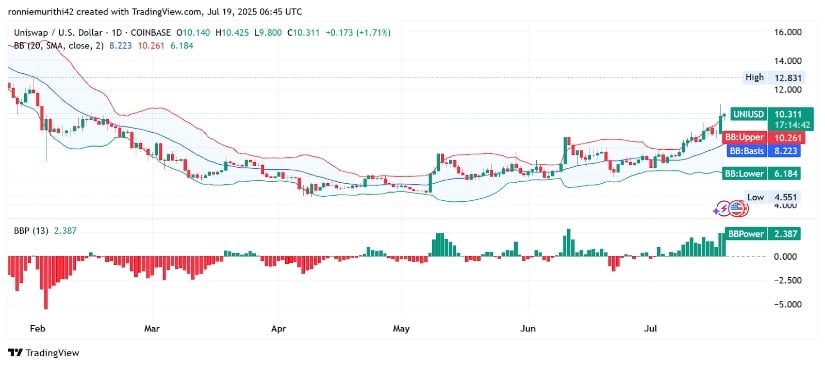Click the C10.311 close value
This screenshot has height=366, width=825.
pos(305,33)
